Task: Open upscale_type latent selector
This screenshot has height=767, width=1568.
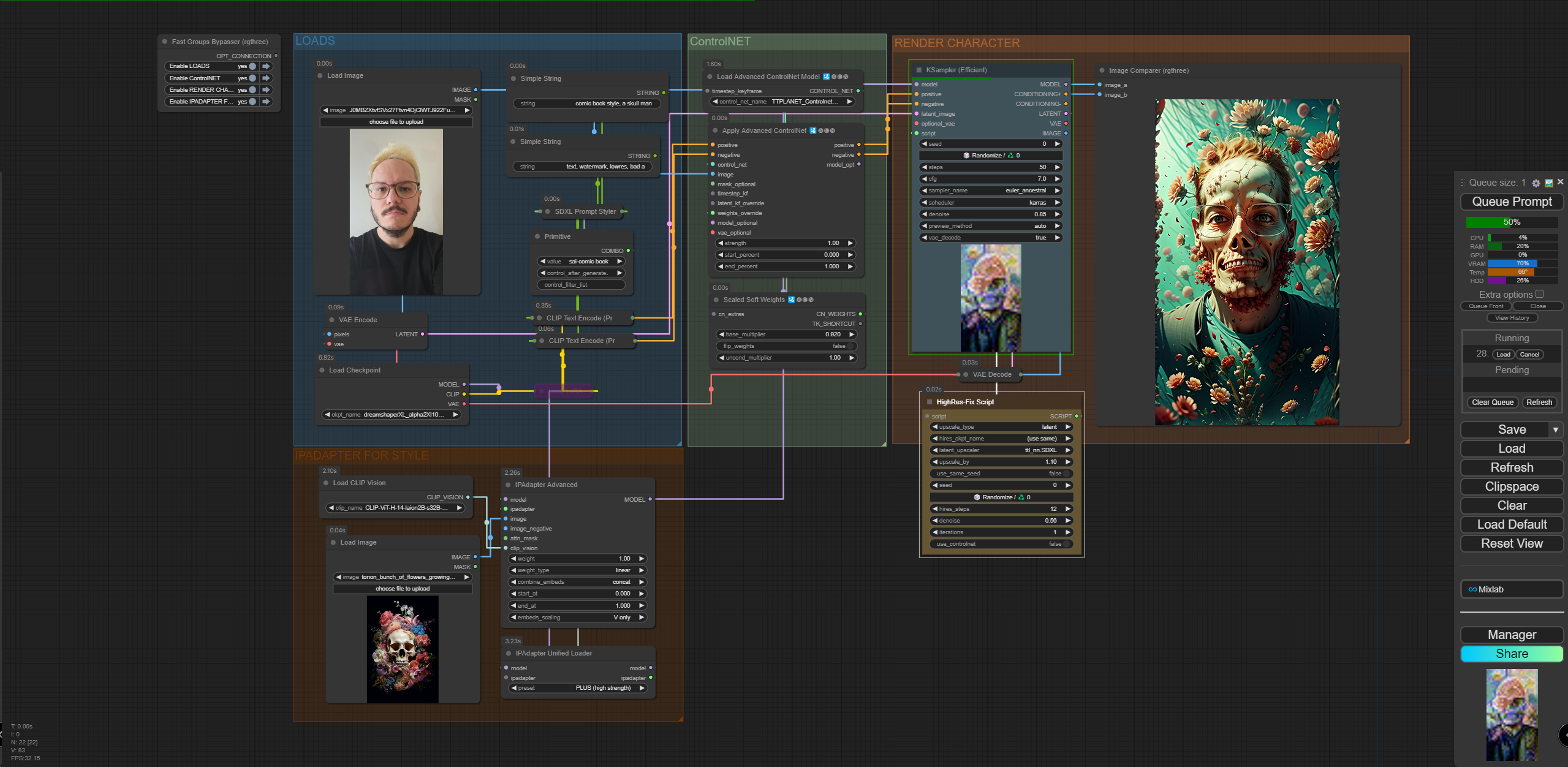Action: click(1001, 428)
